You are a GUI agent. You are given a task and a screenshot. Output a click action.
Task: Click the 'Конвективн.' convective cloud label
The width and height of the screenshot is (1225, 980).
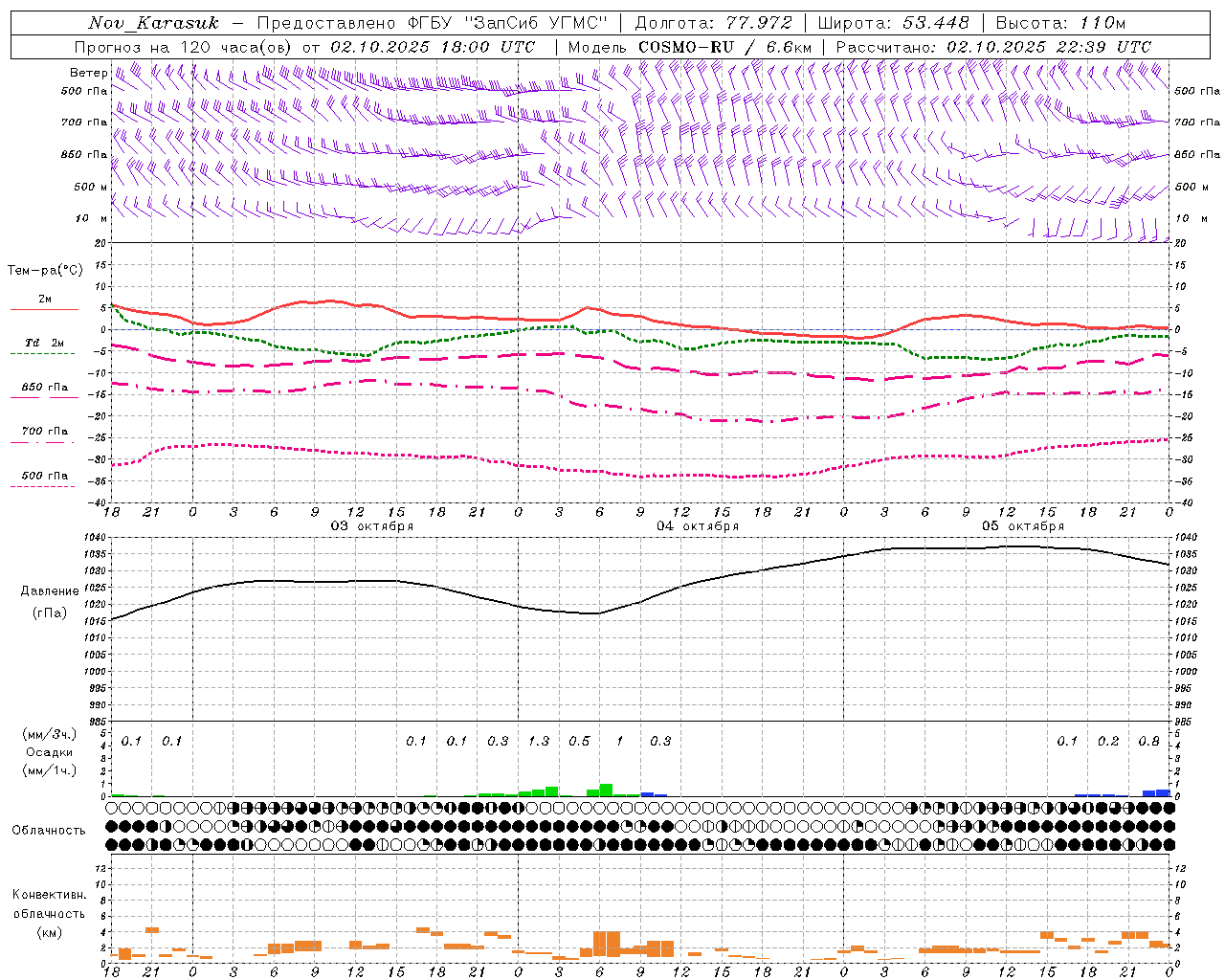(49, 895)
